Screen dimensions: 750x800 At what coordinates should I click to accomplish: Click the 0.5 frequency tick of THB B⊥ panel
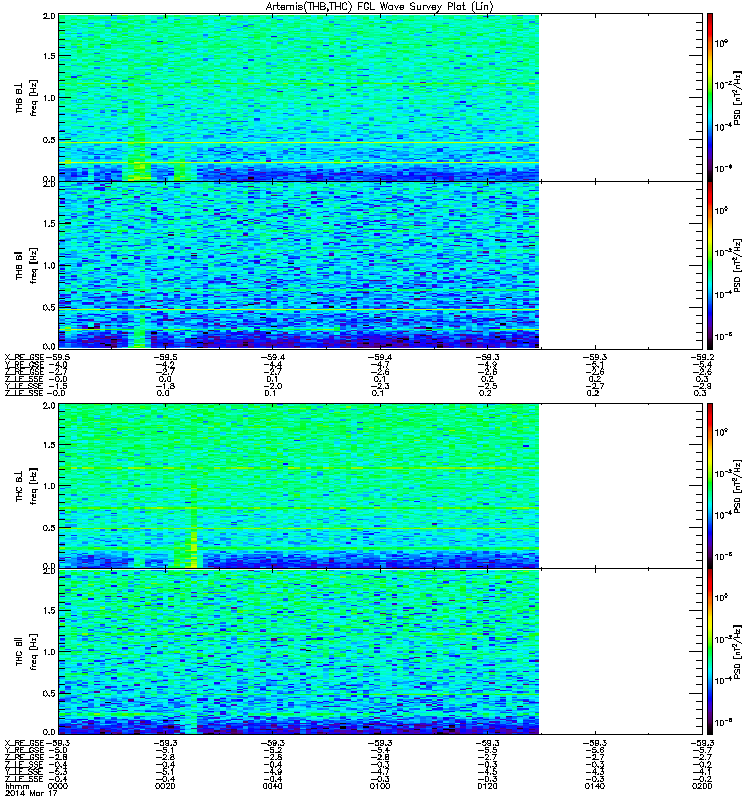click(49, 140)
